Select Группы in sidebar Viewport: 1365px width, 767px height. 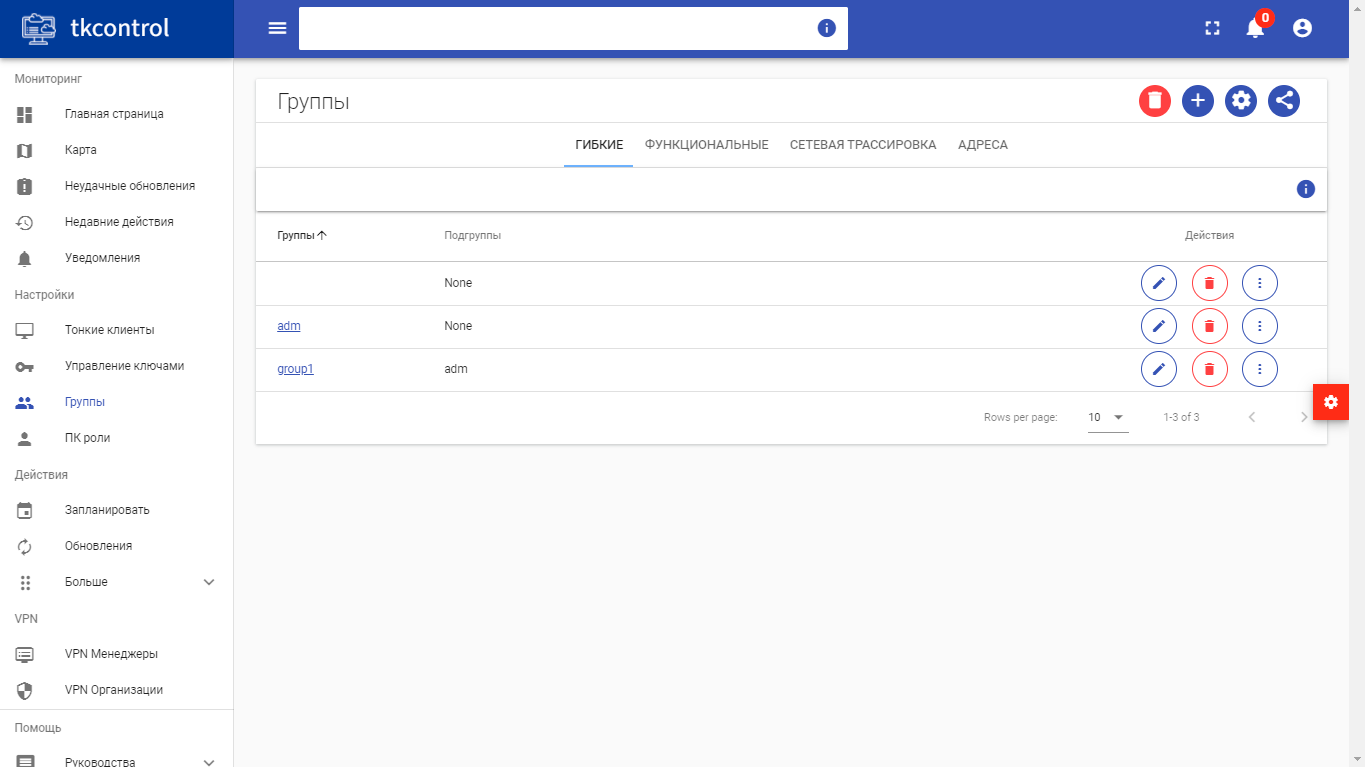point(116,402)
